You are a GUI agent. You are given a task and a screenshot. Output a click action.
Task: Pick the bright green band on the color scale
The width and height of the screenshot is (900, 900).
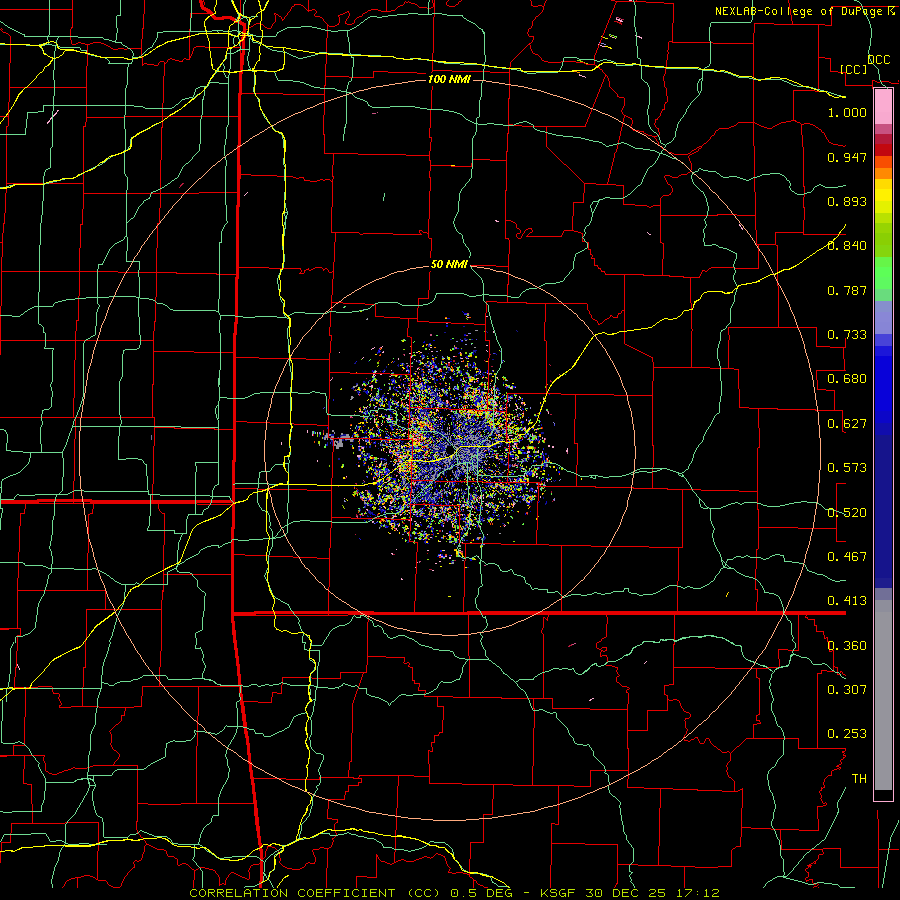pos(883,273)
